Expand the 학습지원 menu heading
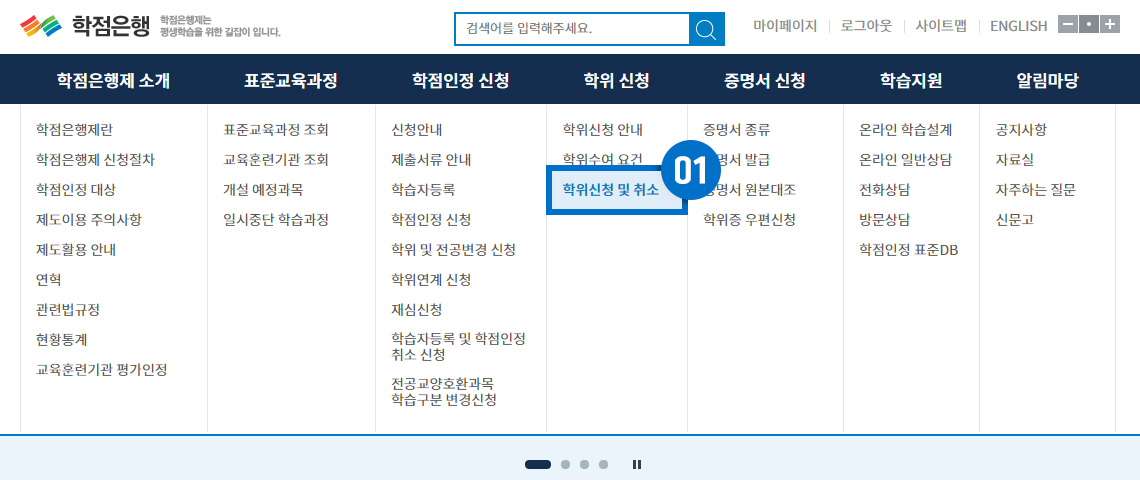Screen dimensions: 1140x480 pyautogui.click(x=910, y=81)
